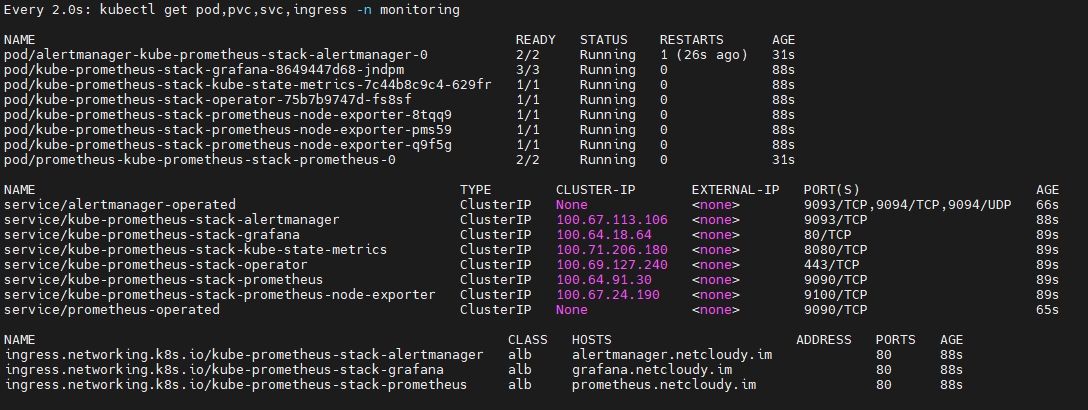The image size is (1088, 410).
Task: Click the 3/3 ready value of grafana pod
Action: tap(527, 70)
